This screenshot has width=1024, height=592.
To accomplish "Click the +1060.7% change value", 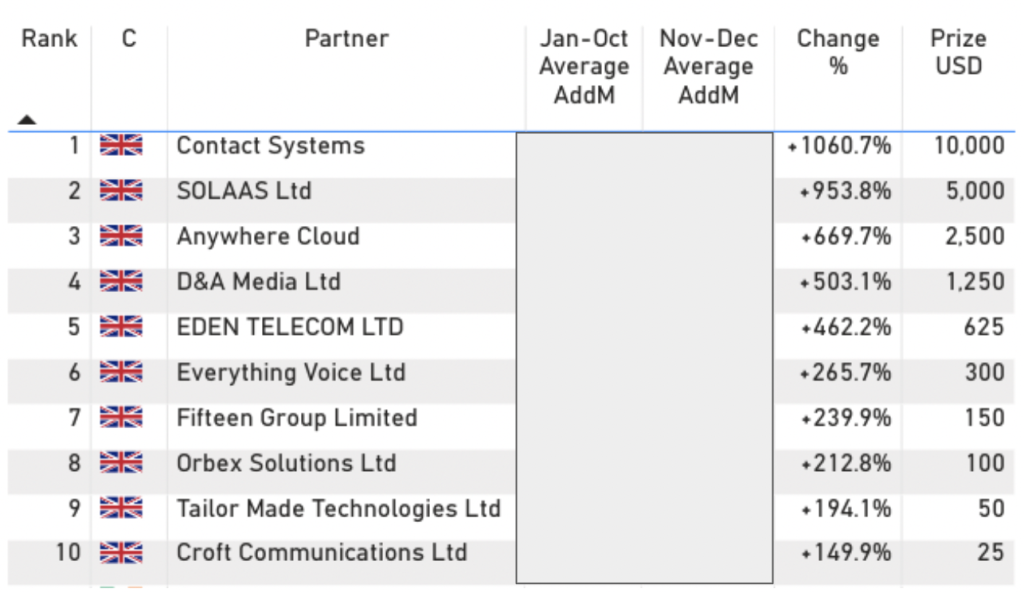I will coord(840,146).
